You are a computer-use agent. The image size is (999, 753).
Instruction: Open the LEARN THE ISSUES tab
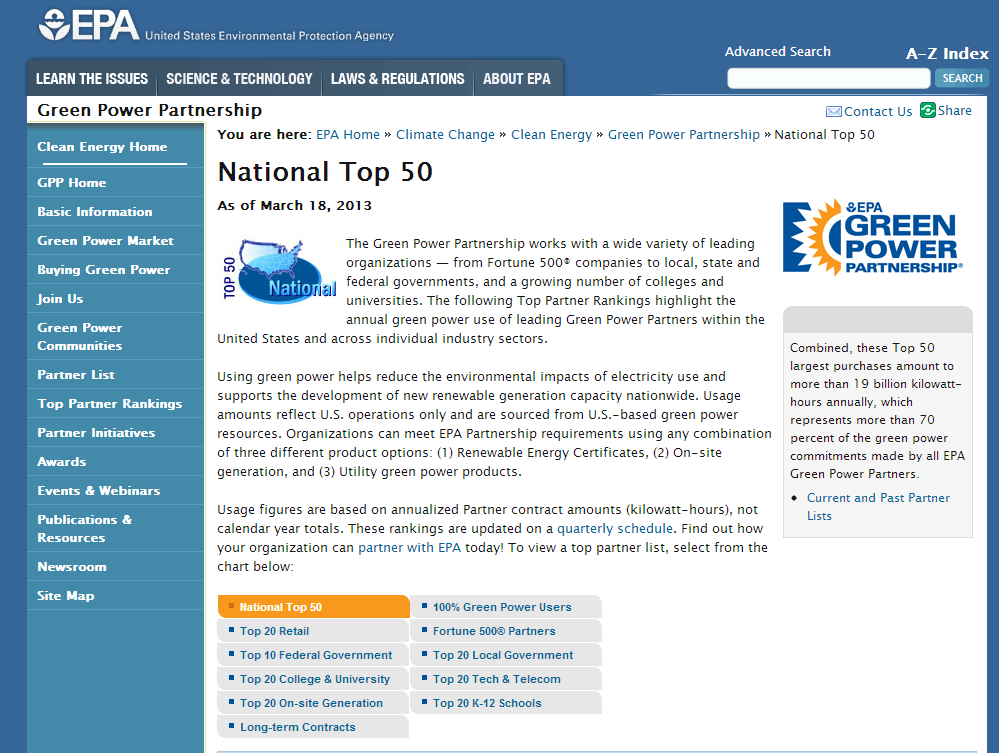point(91,78)
